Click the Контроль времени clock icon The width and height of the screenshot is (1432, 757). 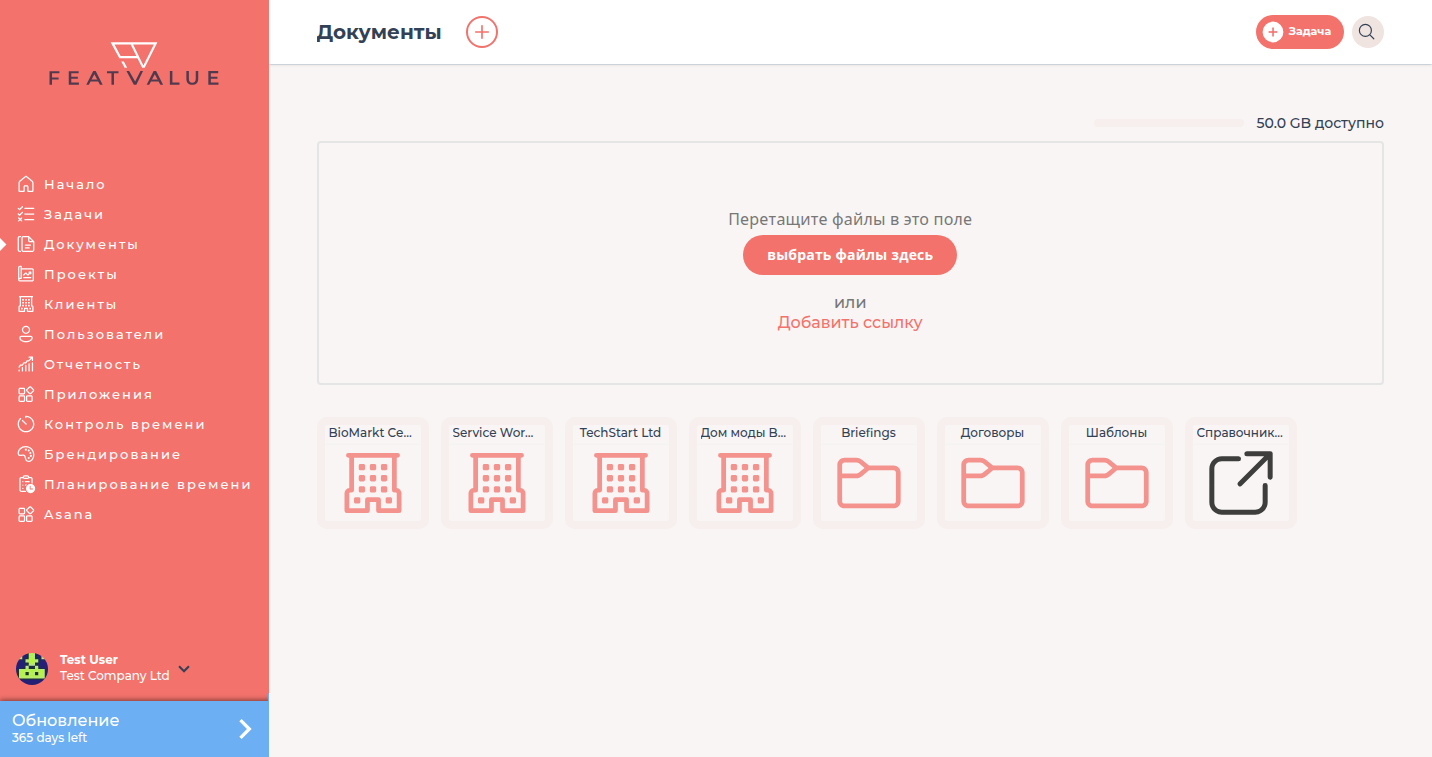pos(26,424)
